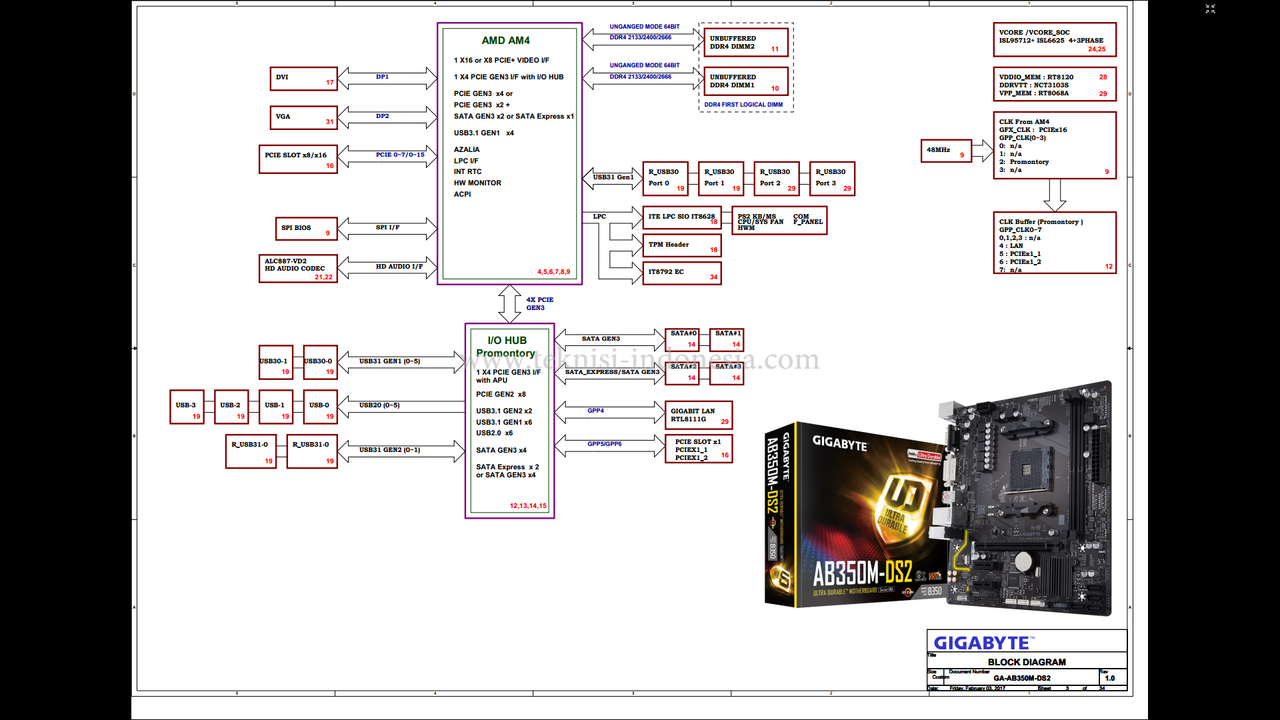Click the GPP4 arrow label
The height and width of the screenshot is (720, 1280).
[x=596, y=410]
